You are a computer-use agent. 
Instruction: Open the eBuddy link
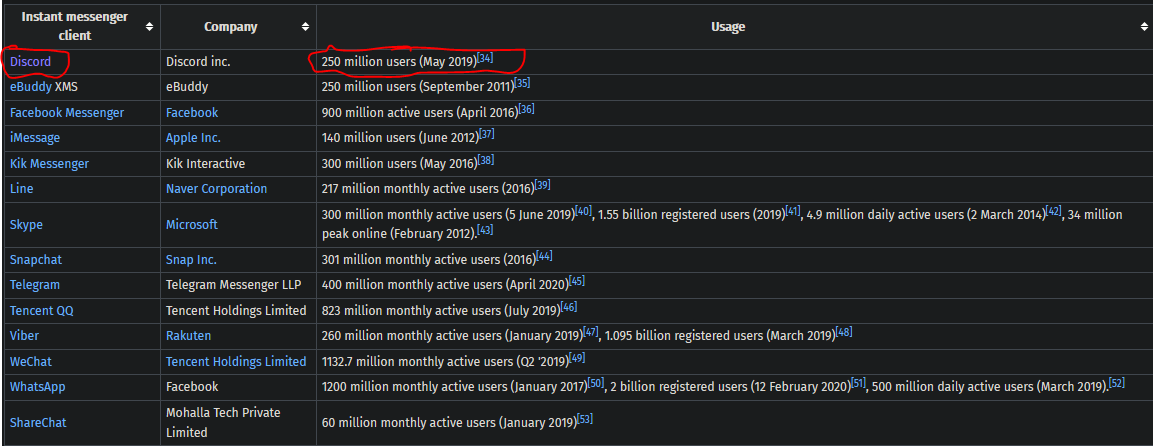[x=30, y=87]
